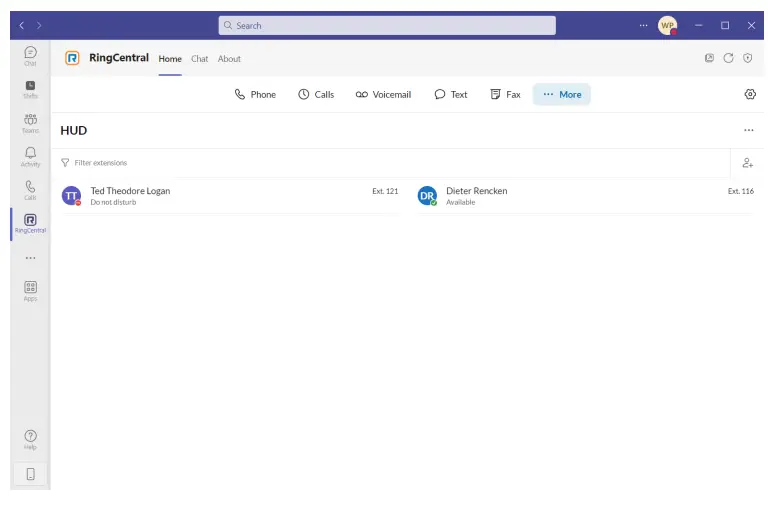
Task: Open the Calls history tab
Action: (x=316, y=95)
